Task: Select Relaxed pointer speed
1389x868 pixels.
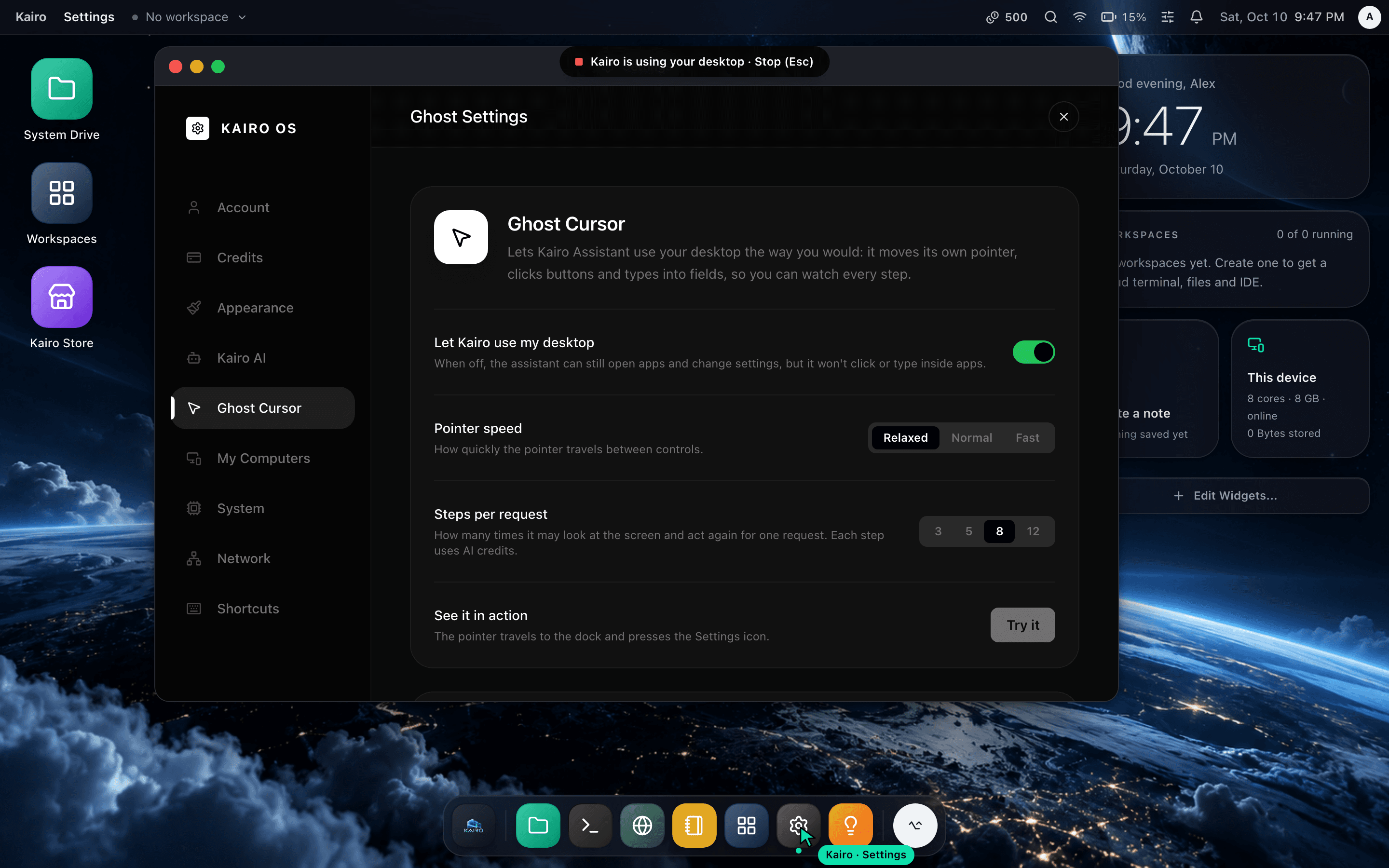Action: 905,438
